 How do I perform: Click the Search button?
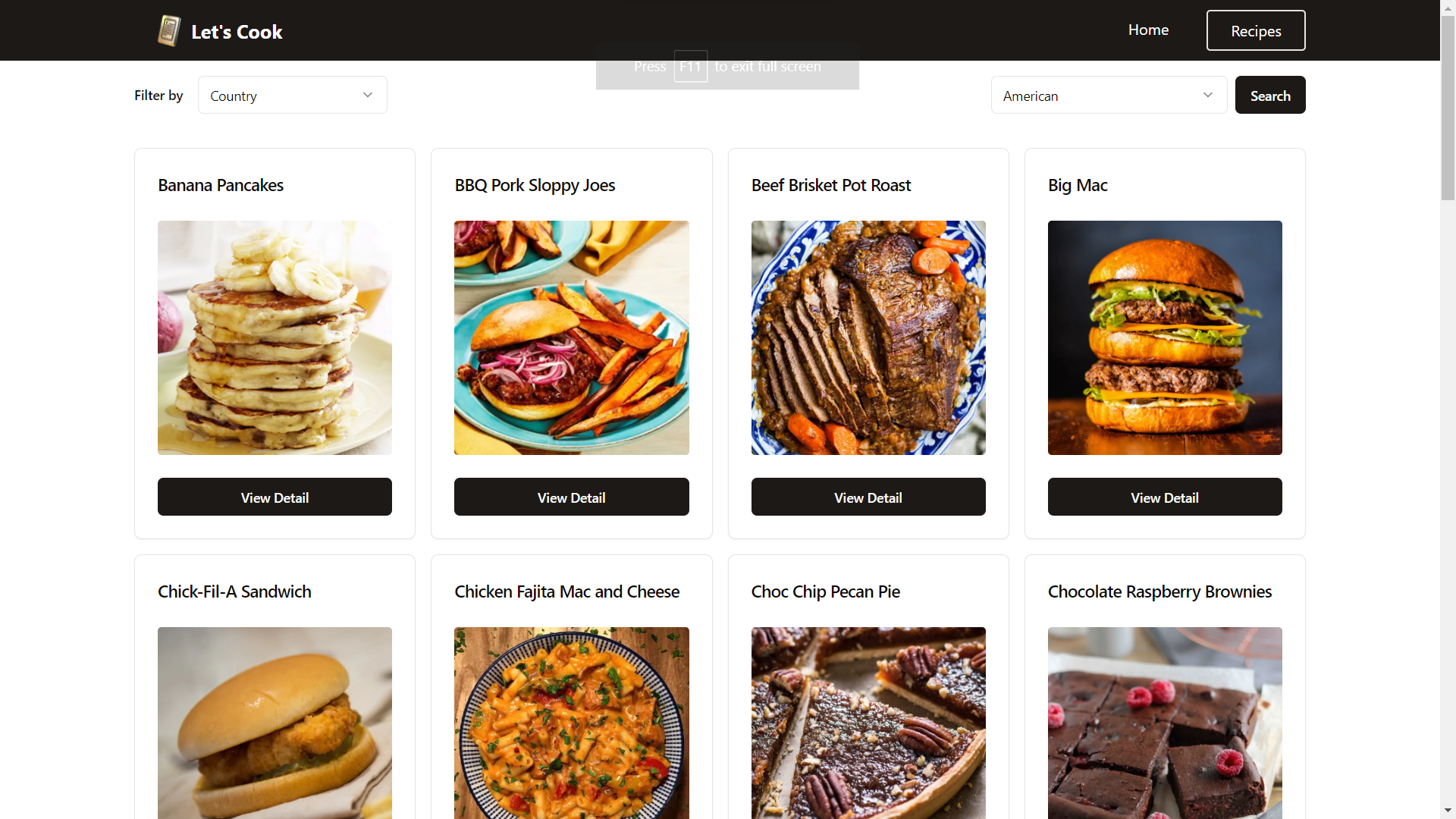tap(1271, 95)
